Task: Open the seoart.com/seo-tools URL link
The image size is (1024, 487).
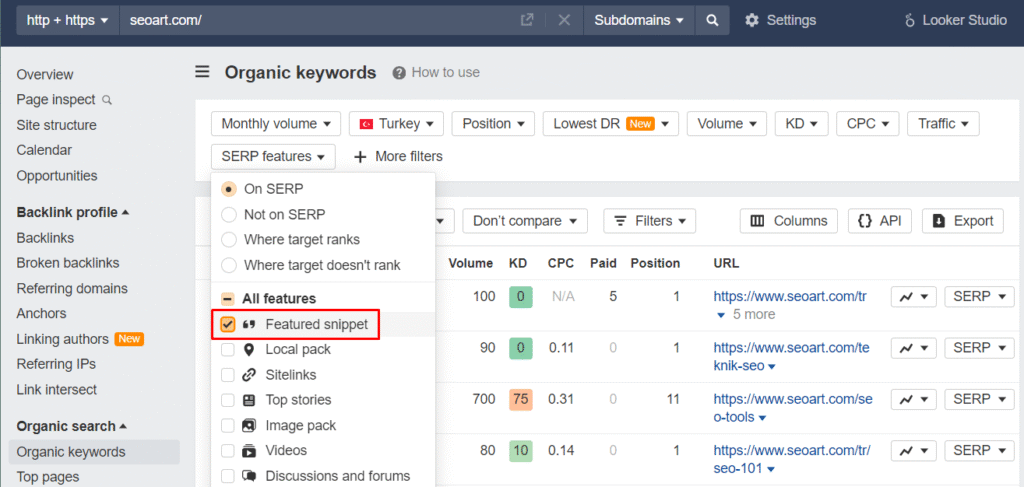Action: (x=792, y=407)
